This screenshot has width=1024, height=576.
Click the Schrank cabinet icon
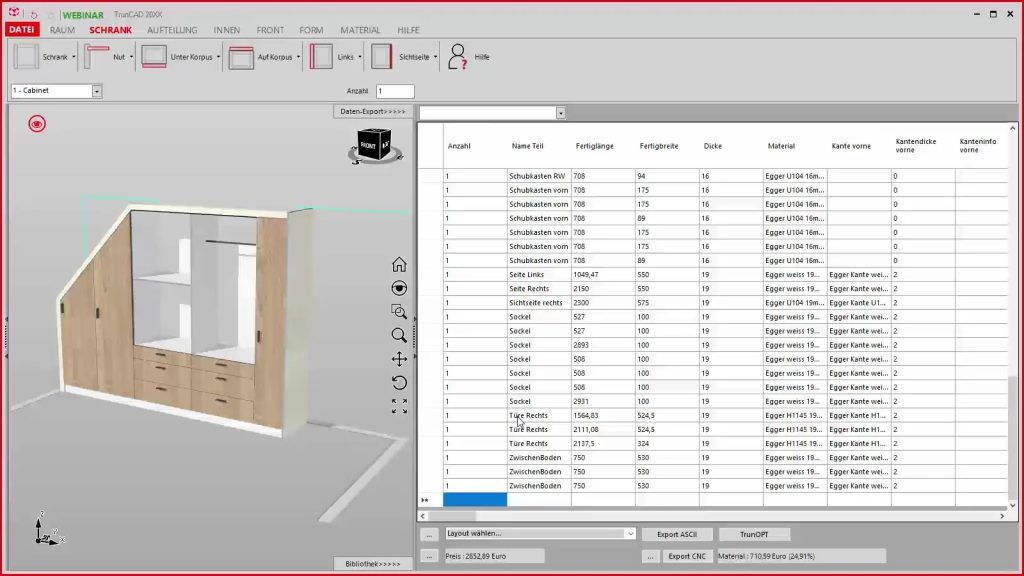26,57
